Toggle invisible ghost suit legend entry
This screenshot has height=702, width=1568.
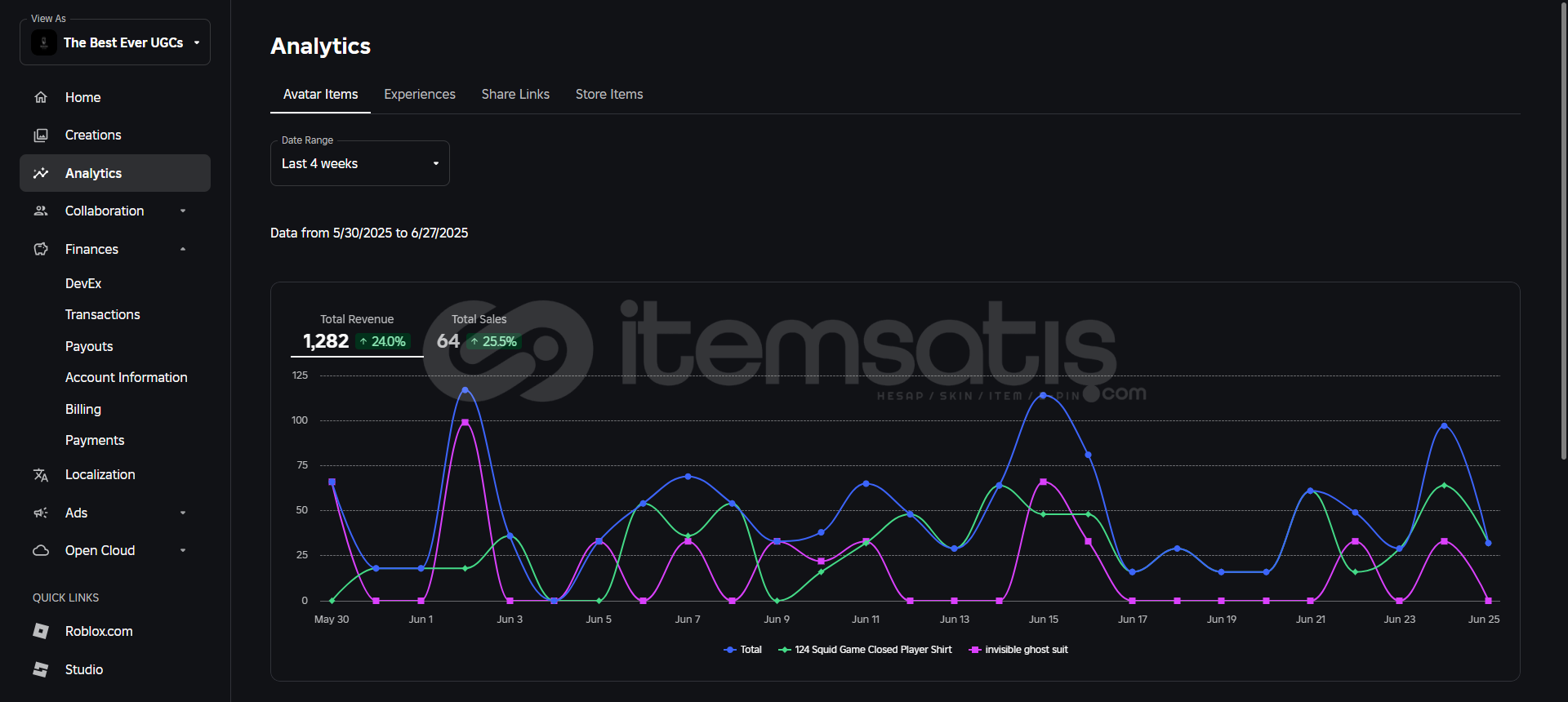click(x=1018, y=650)
